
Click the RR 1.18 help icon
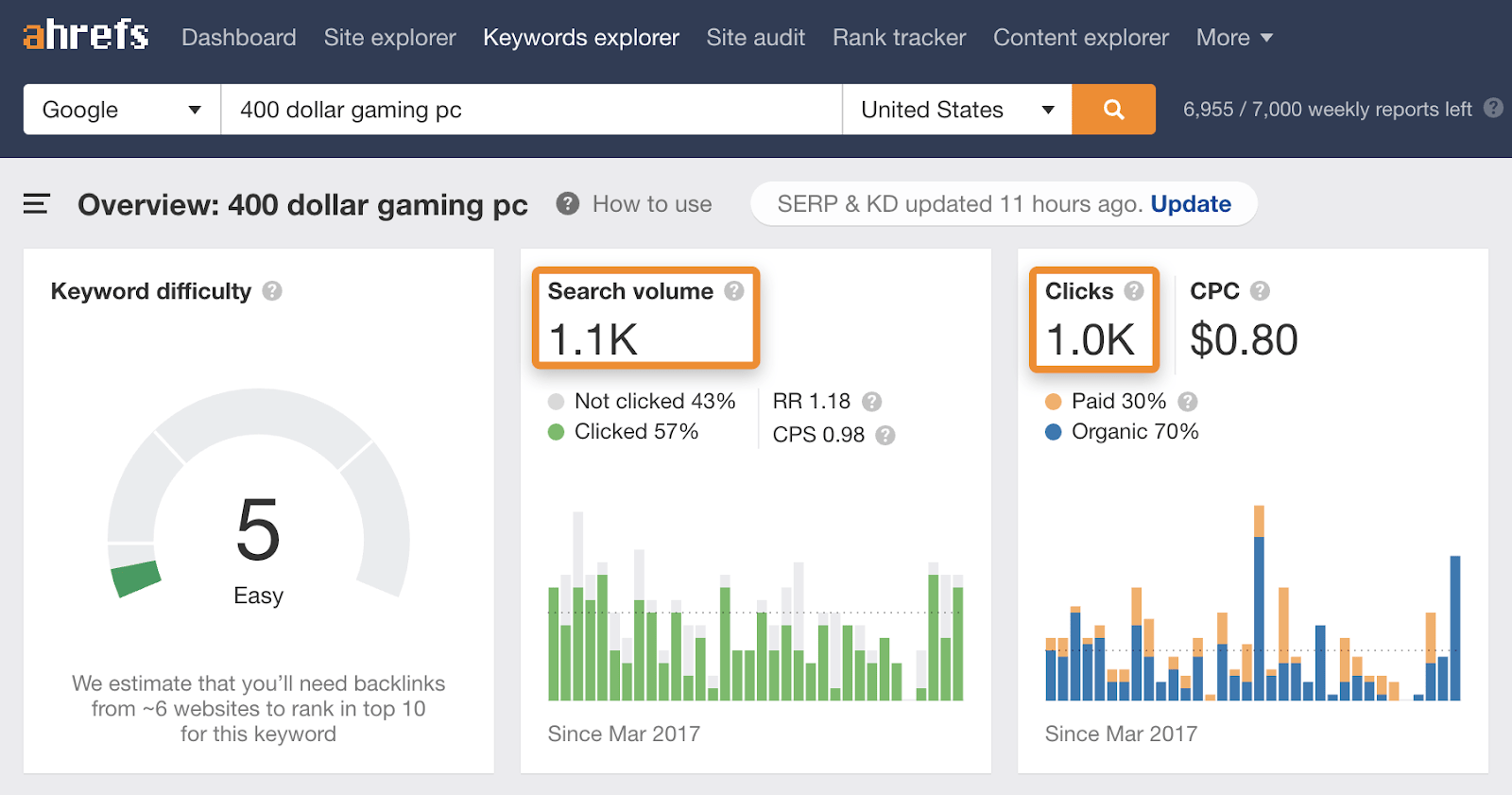click(x=872, y=402)
